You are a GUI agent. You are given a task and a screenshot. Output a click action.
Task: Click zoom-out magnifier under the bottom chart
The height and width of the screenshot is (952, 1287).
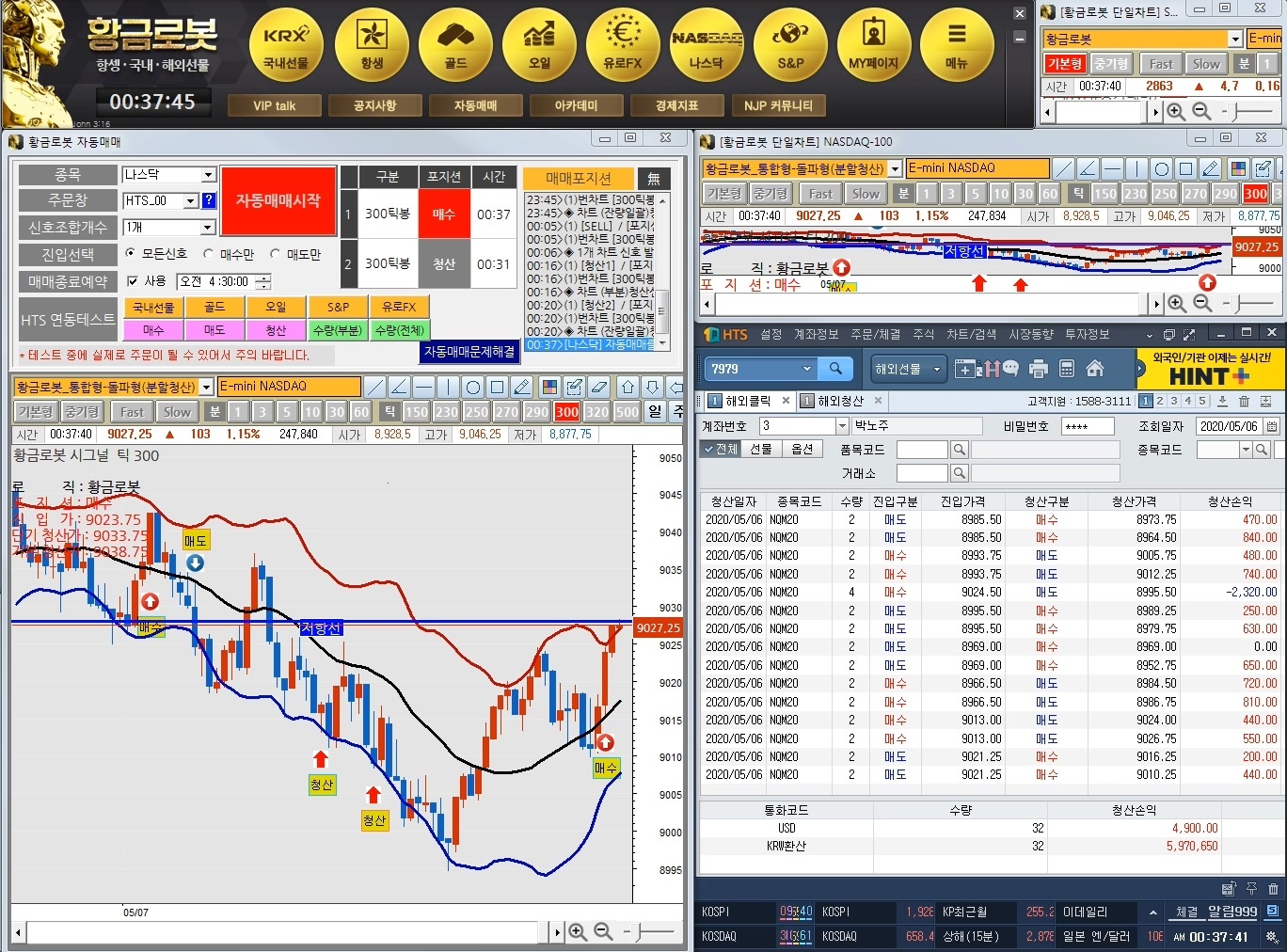point(603,931)
